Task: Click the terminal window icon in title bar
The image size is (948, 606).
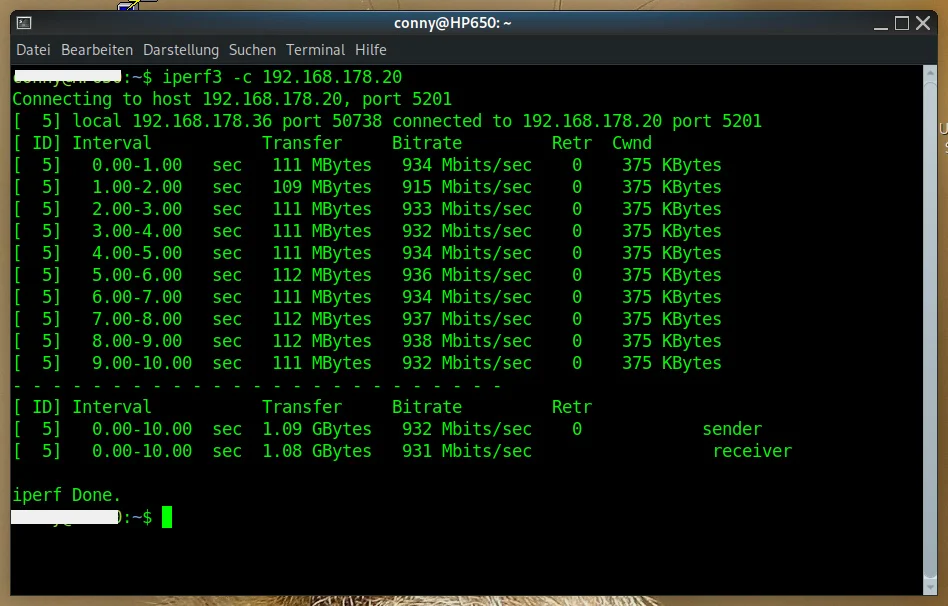Action: (24, 23)
